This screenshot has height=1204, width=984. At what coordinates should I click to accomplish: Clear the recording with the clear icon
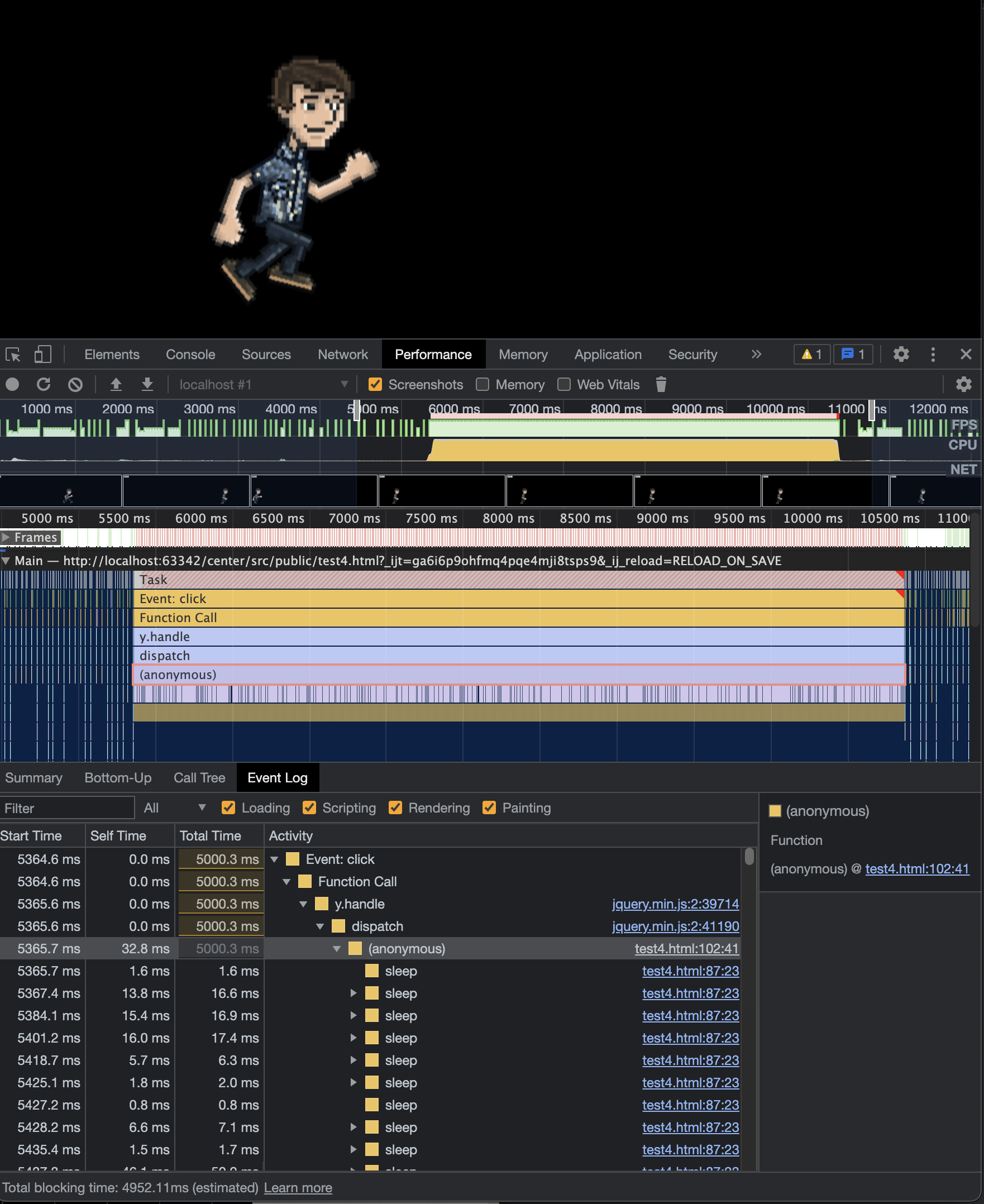click(x=75, y=384)
